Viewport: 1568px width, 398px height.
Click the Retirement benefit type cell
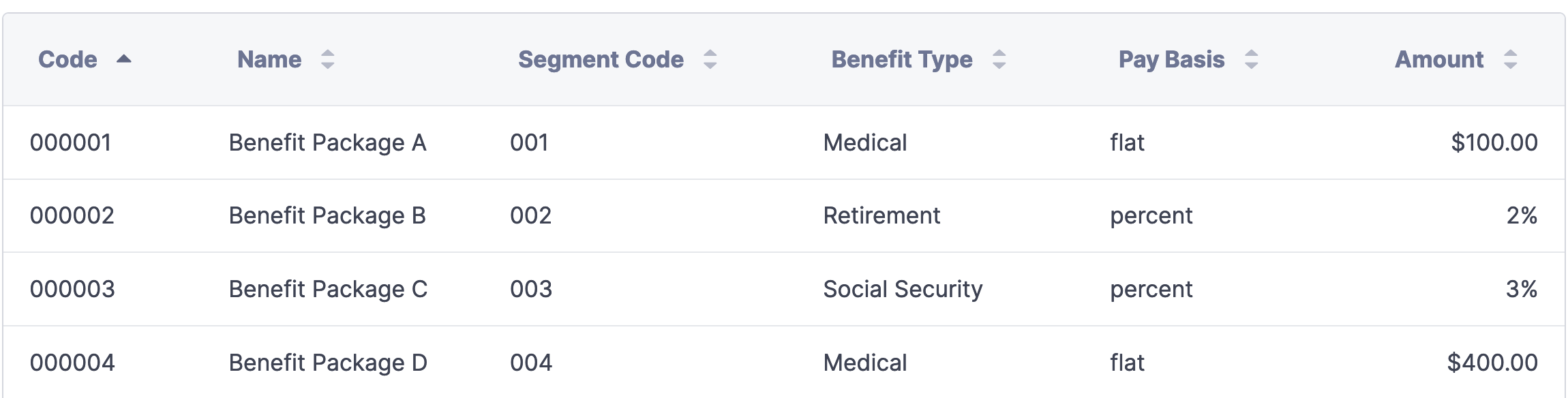[x=881, y=215]
